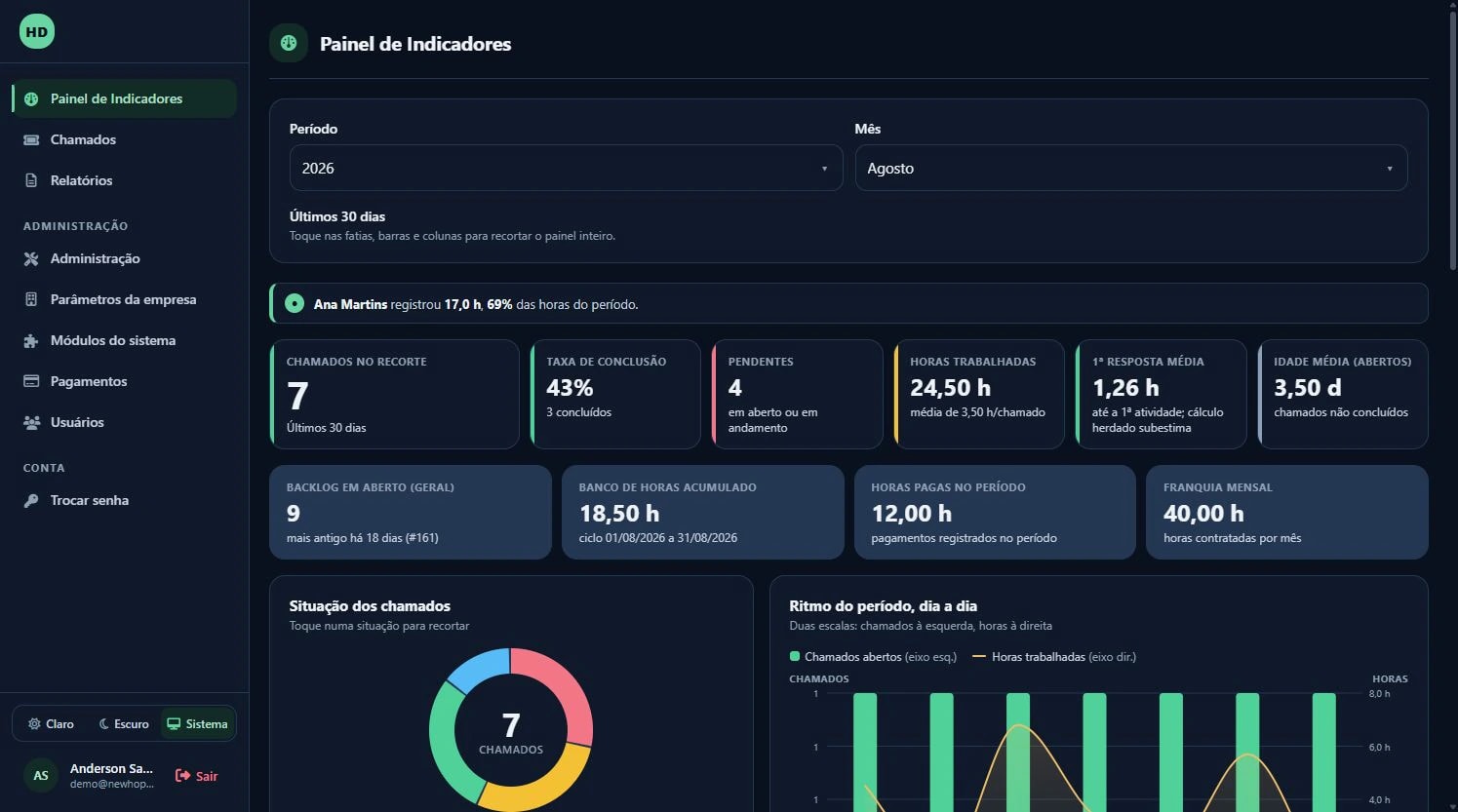Click the 8,0 h axis label
The height and width of the screenshot is (812, 1458).
(x=1379, y=694)
